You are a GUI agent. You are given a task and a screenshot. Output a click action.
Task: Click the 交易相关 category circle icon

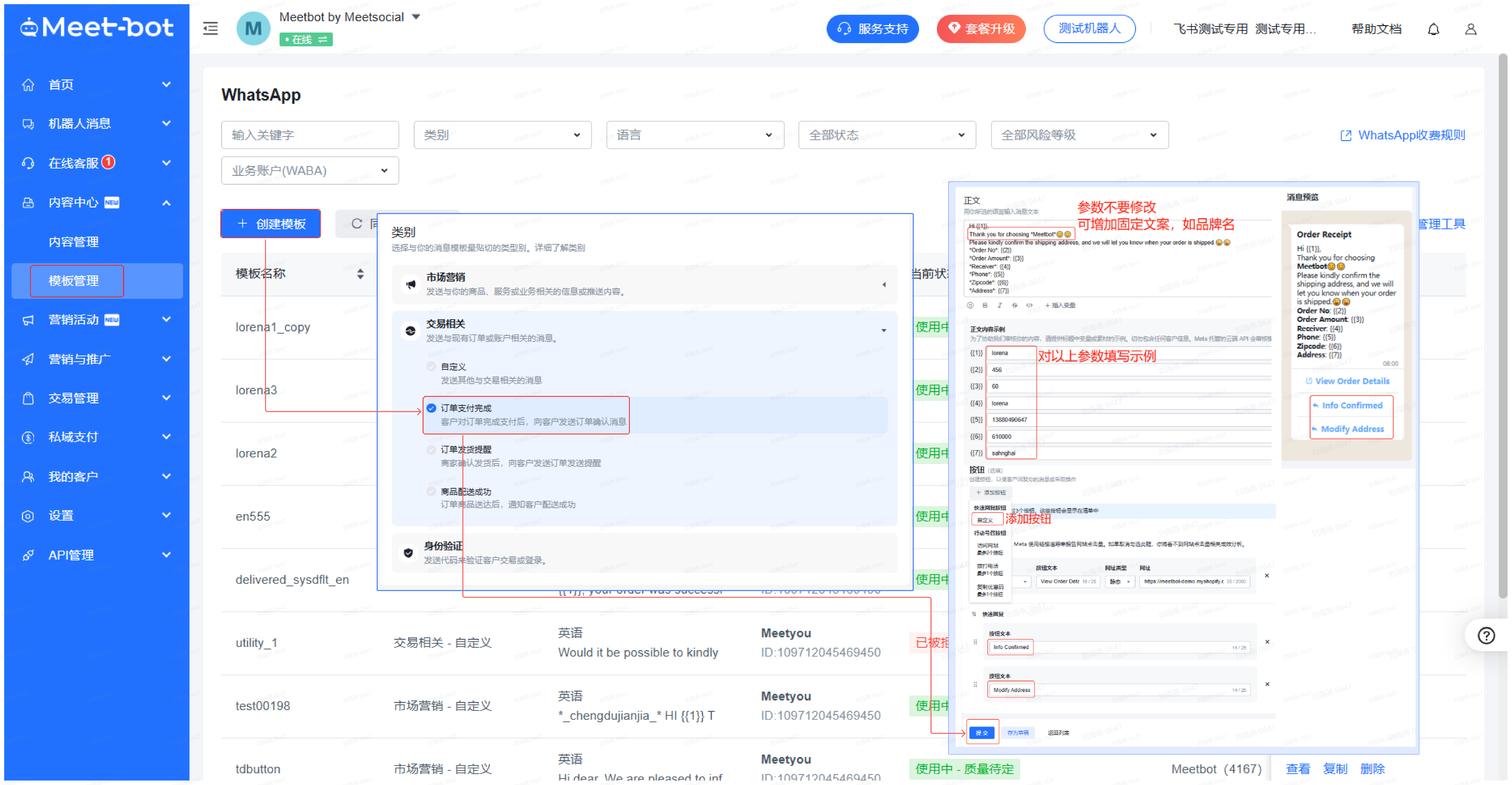(410, 331)
